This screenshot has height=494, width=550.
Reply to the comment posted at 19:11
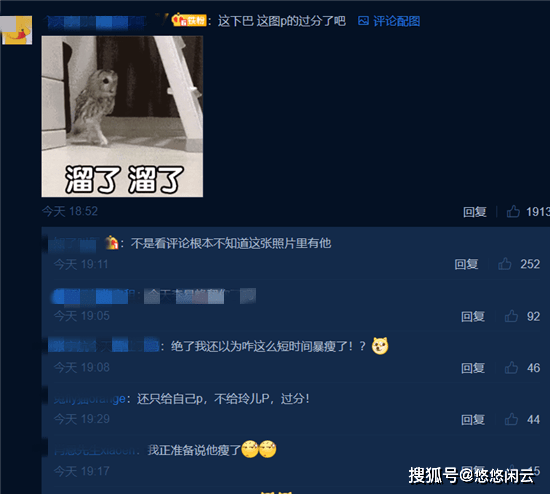pos(466,264)
